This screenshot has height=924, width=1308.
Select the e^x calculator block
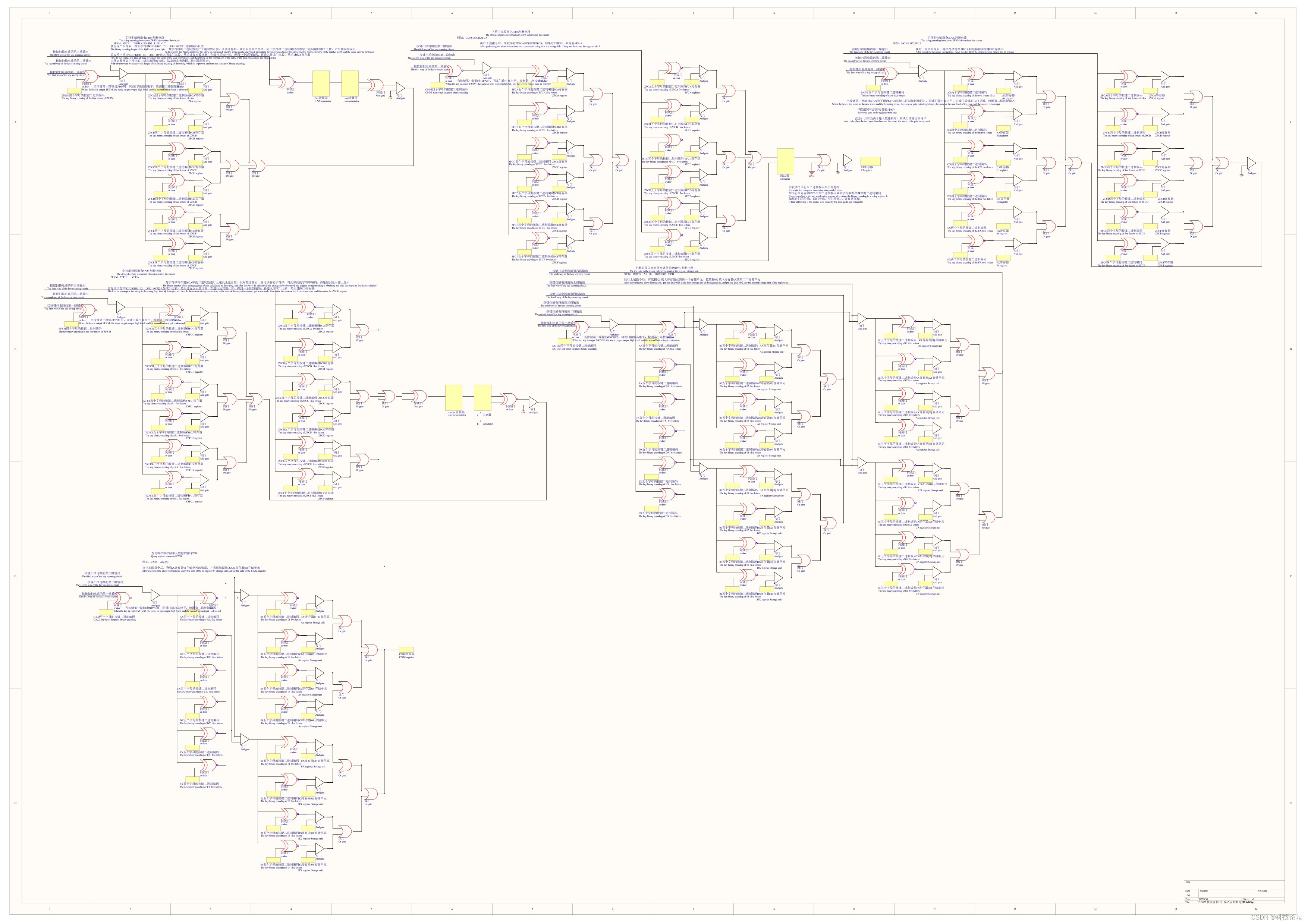click(x=482, y=398)
